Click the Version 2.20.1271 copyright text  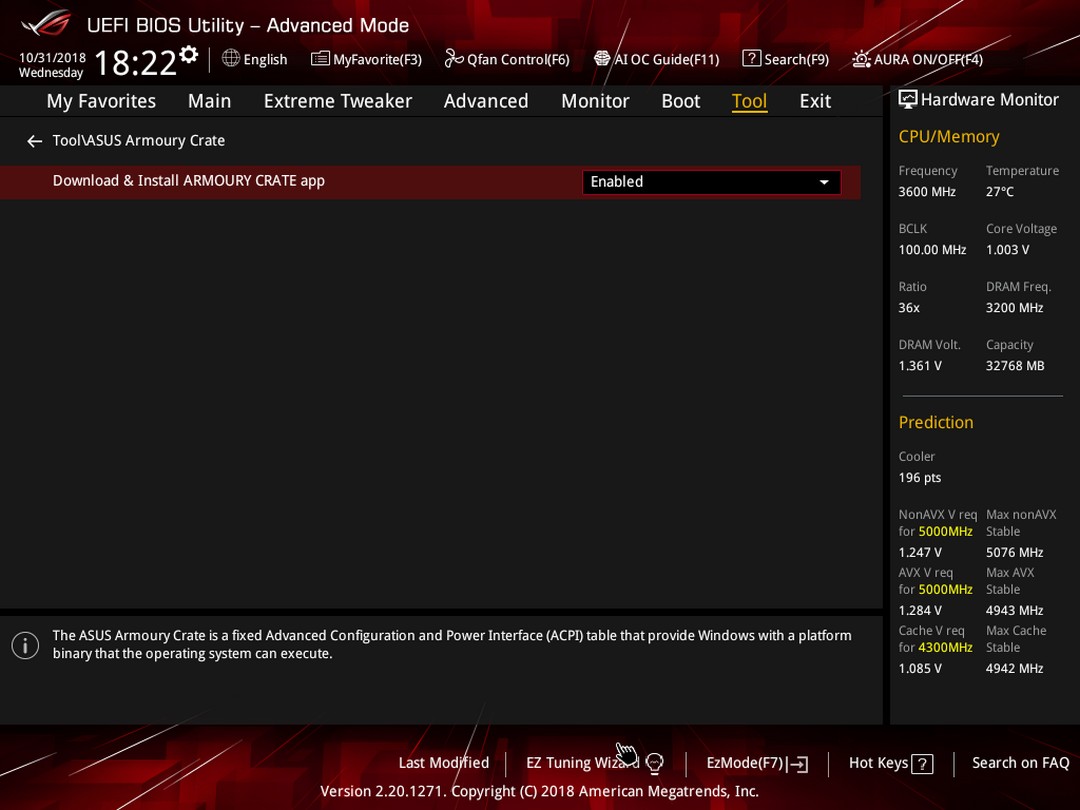539,791
